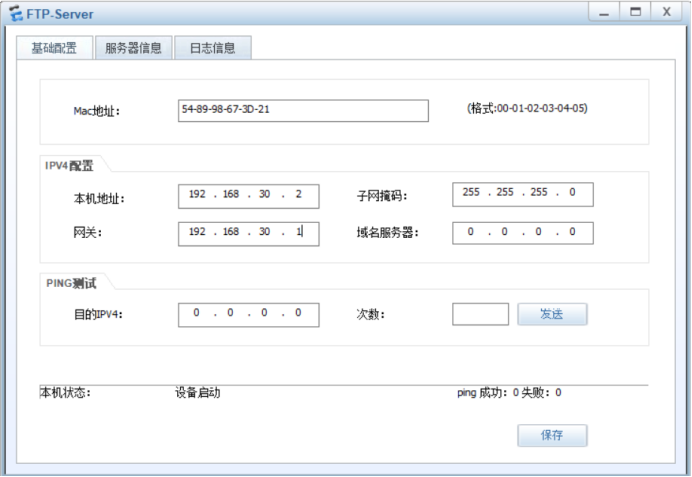Click the 目的IPV4 address field
This screenshot has width=692, height=477.
click(248, 315)
